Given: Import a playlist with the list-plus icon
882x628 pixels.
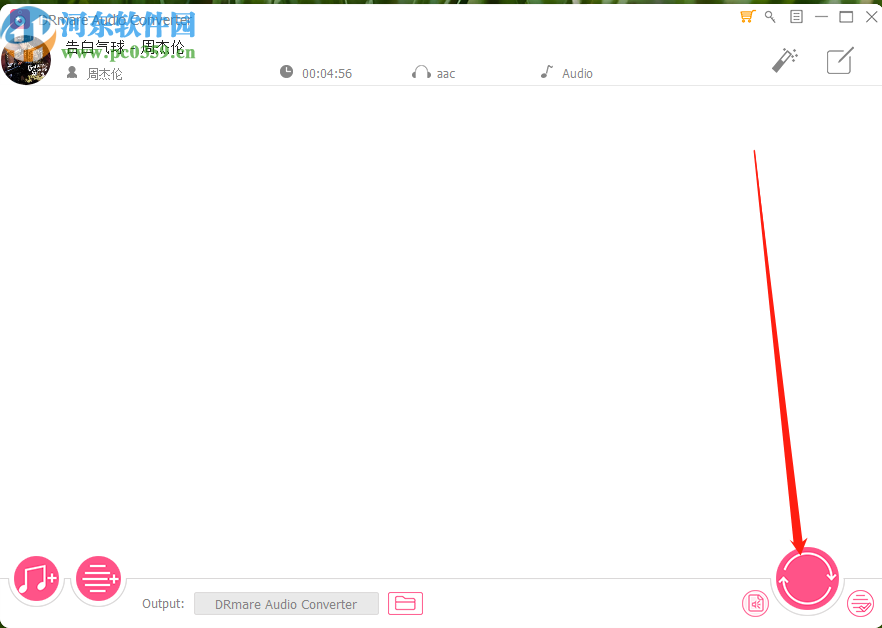Looking at the screenshot, I should click(98, 578).
